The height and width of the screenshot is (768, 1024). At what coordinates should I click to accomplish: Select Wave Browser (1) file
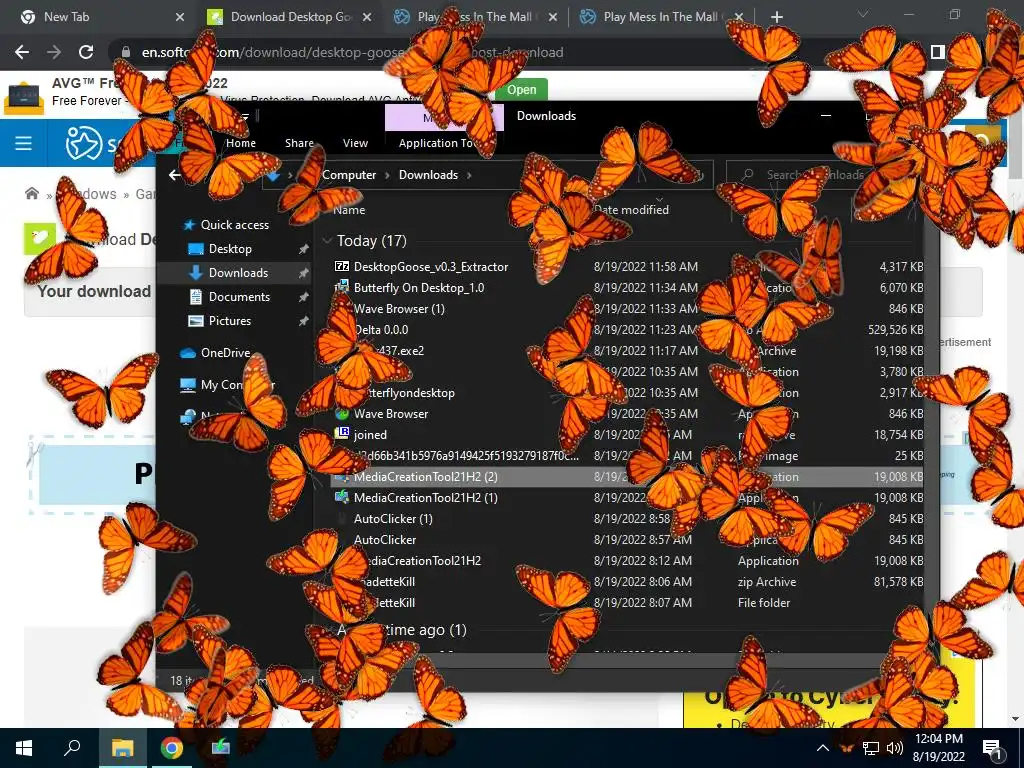coord(399,308)
